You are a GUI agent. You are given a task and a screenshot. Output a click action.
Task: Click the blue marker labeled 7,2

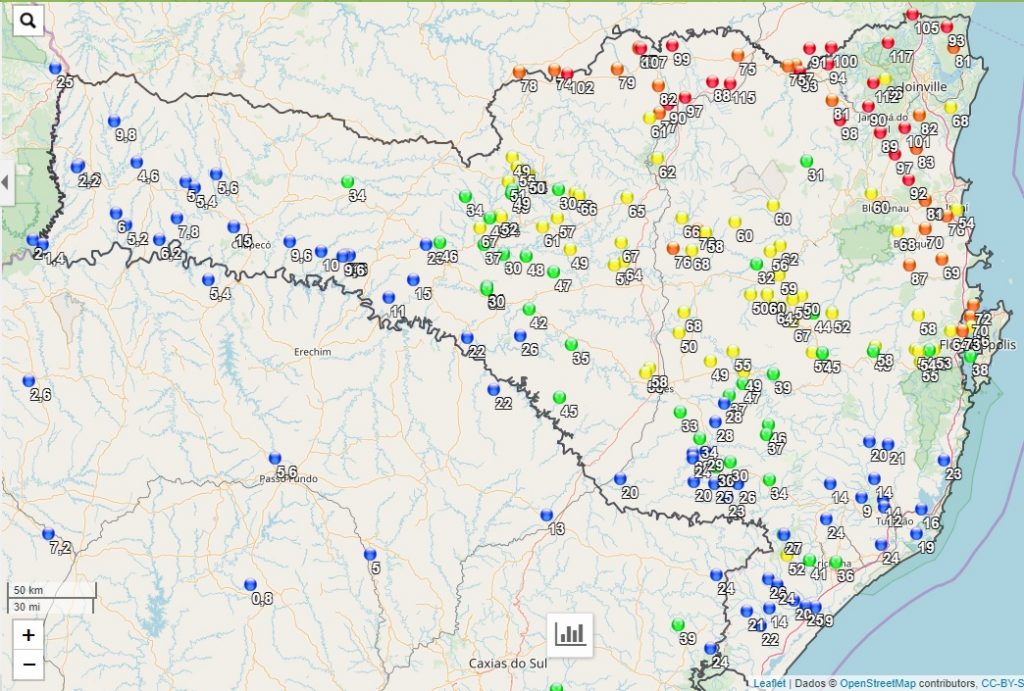tap(49, 534)
